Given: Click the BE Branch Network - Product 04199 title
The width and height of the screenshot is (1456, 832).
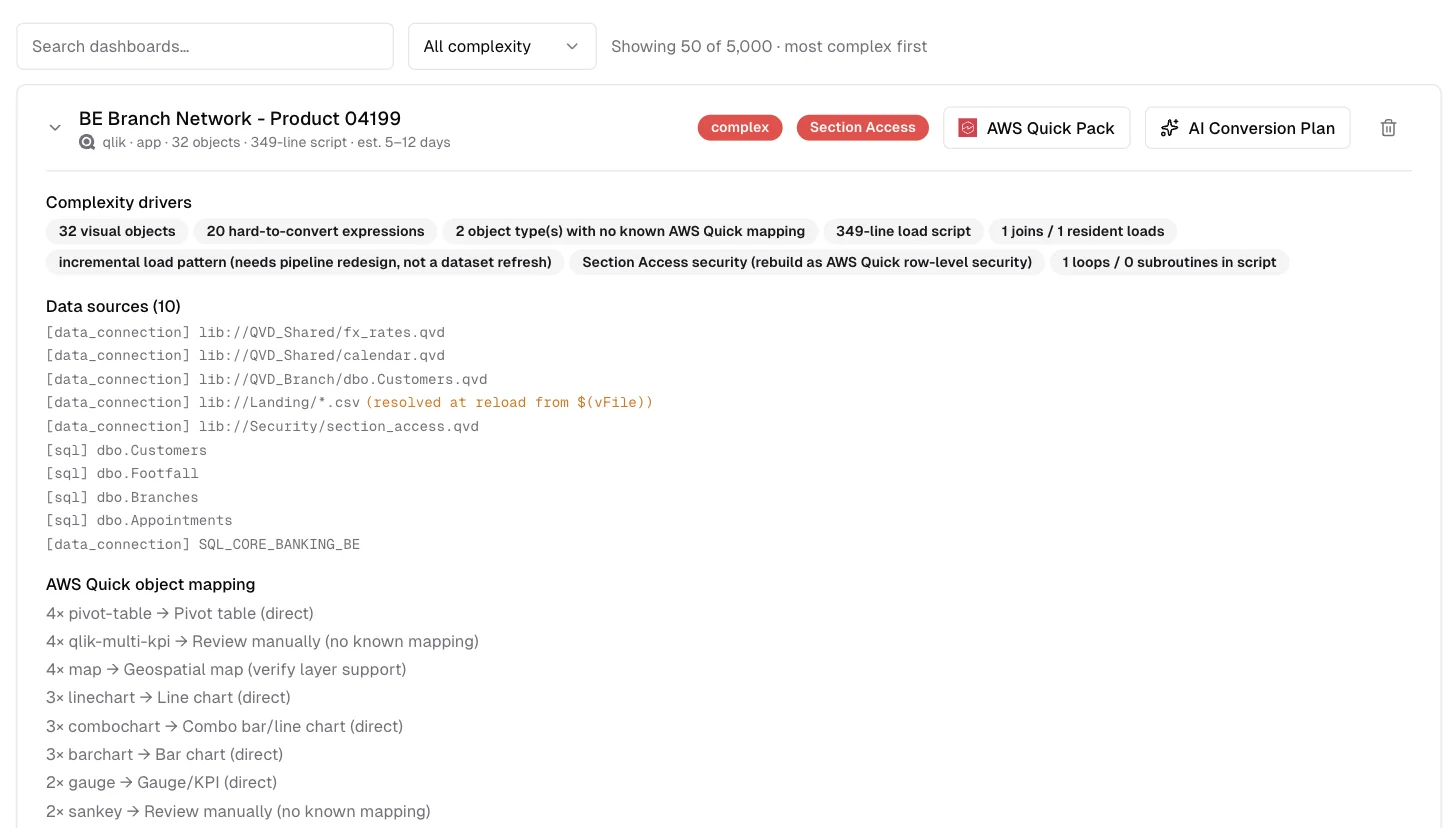Looking at the screenshot, I should 240,118.
